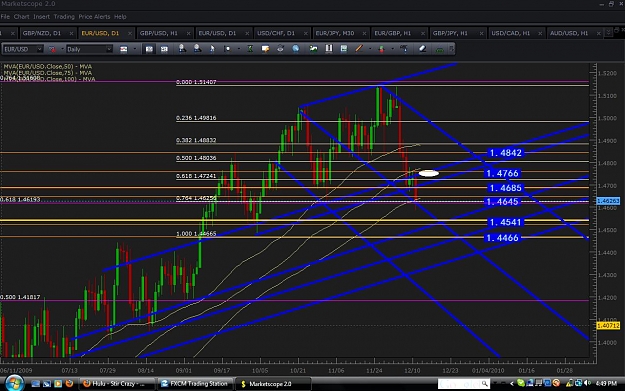625x391 pixels.
Task: Expand arrow next to chart type icon
Action: pyautogui.click(x=134, y=49)
